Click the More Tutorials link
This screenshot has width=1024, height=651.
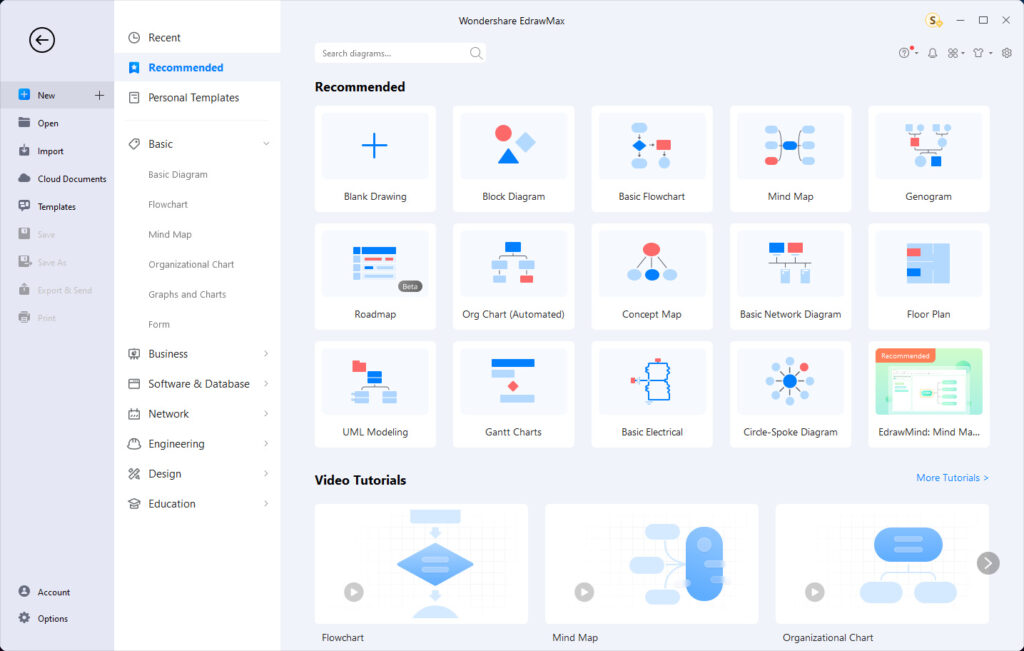(952, 478)
